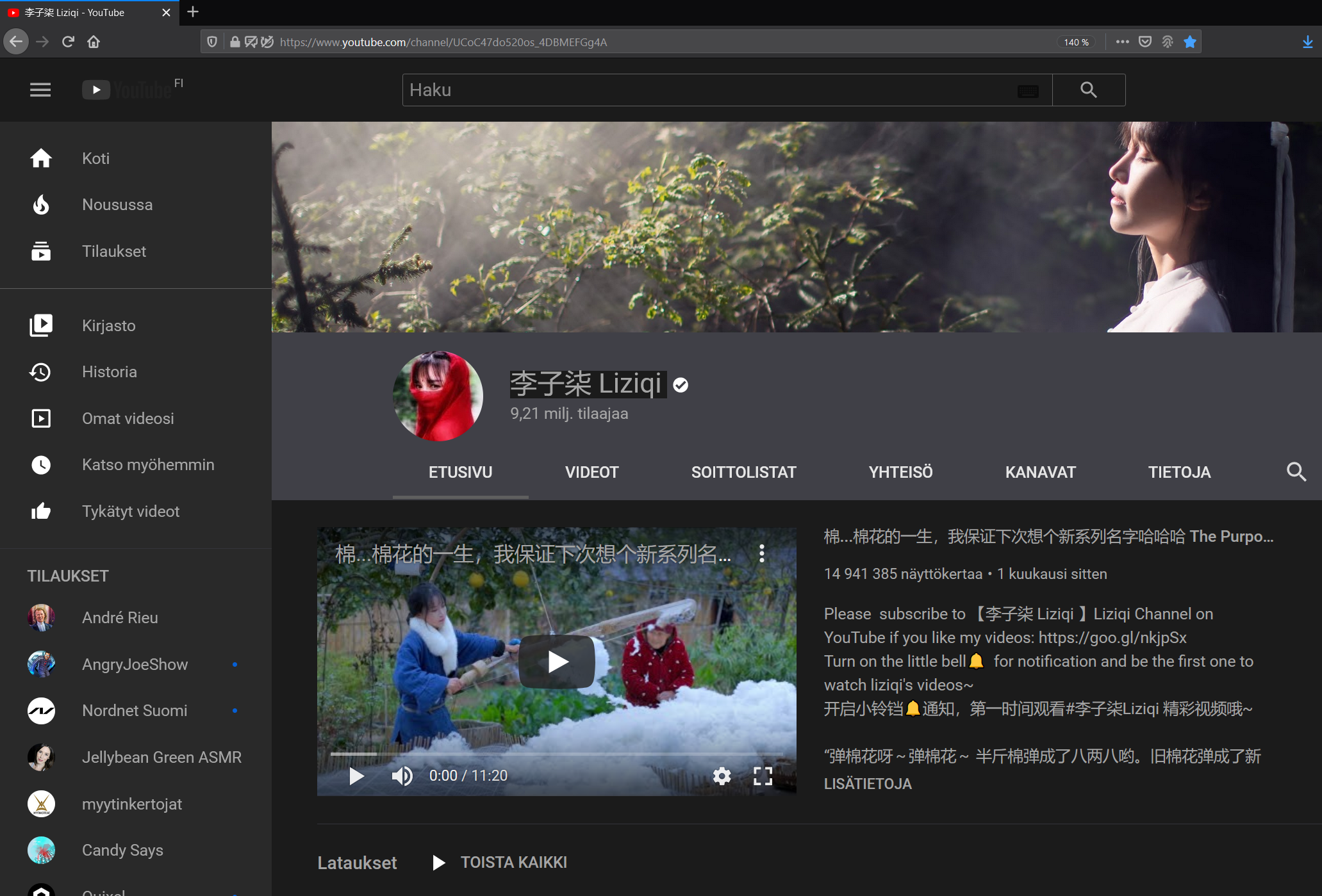The width and height of the screenshot is (1322, 896).
Task: Toggle fullscreen on featured video
Action: 763,776
